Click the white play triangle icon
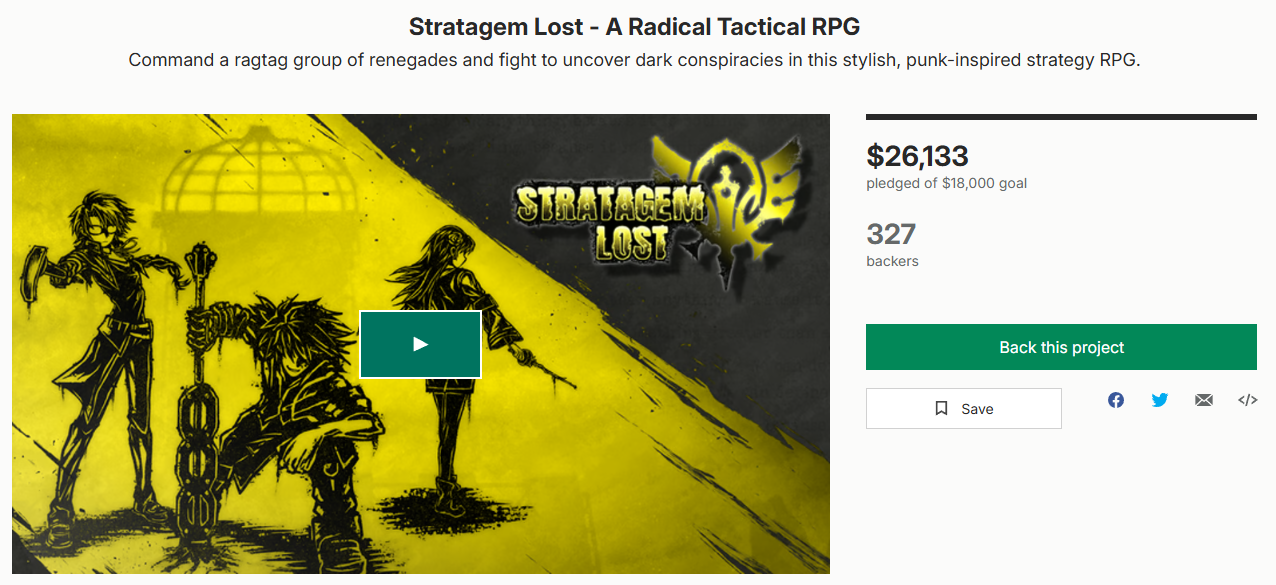 [x=421, y=344]
